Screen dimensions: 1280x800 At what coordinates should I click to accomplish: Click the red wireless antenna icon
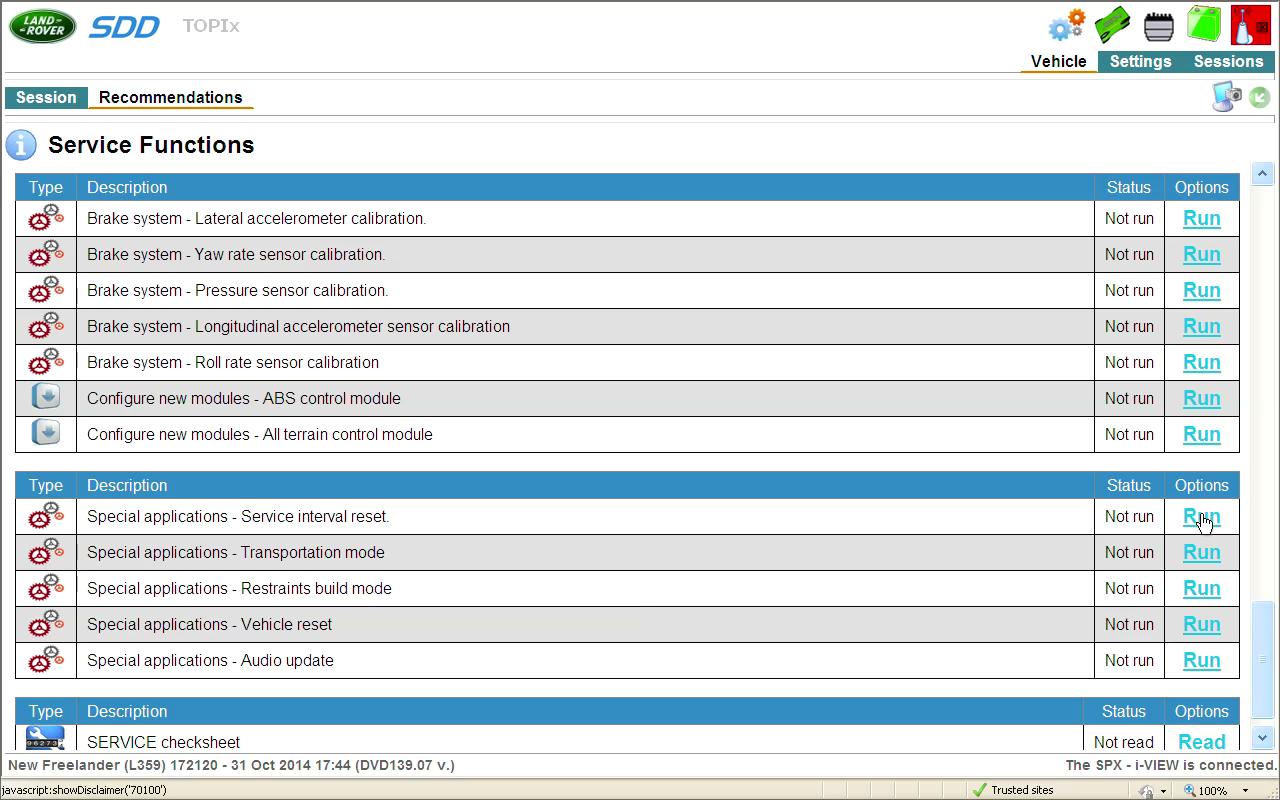point(1250,25)
